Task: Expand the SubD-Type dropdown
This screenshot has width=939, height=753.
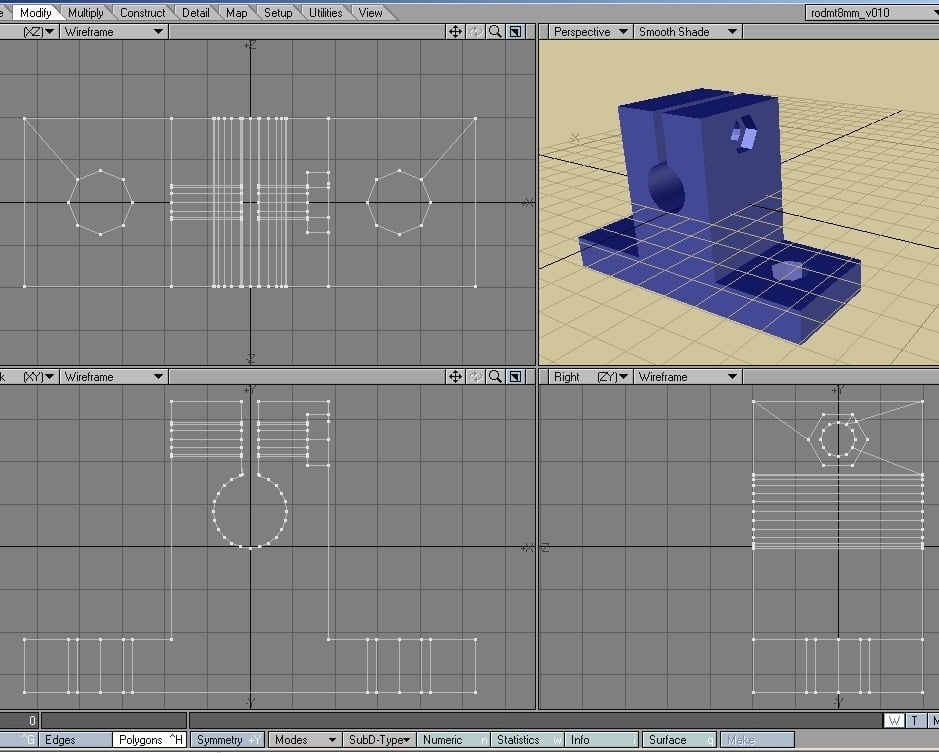Action: click(378, 740)
